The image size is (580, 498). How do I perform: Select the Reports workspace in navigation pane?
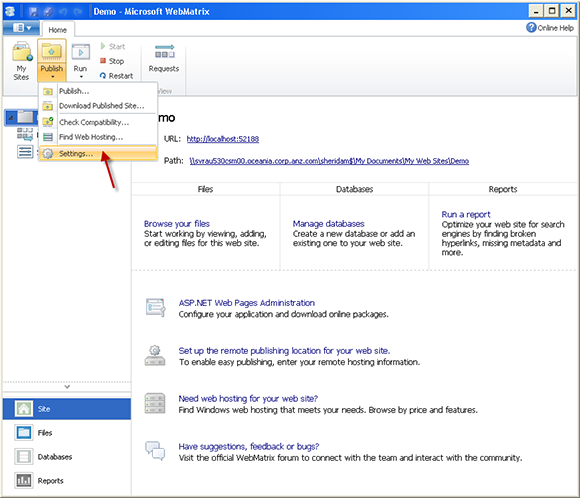coord(67,481)
